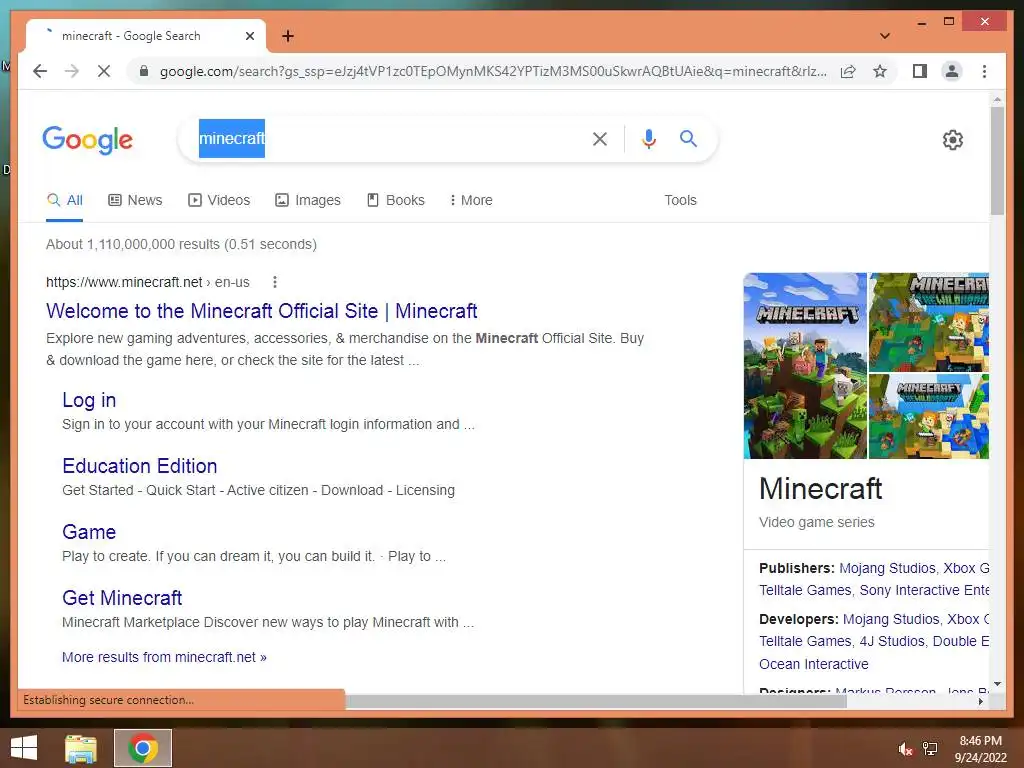The width and height of the screenshot is (1024, 768).
Task: Click the Mojang Studios publisher link
Action: point(888,568)
